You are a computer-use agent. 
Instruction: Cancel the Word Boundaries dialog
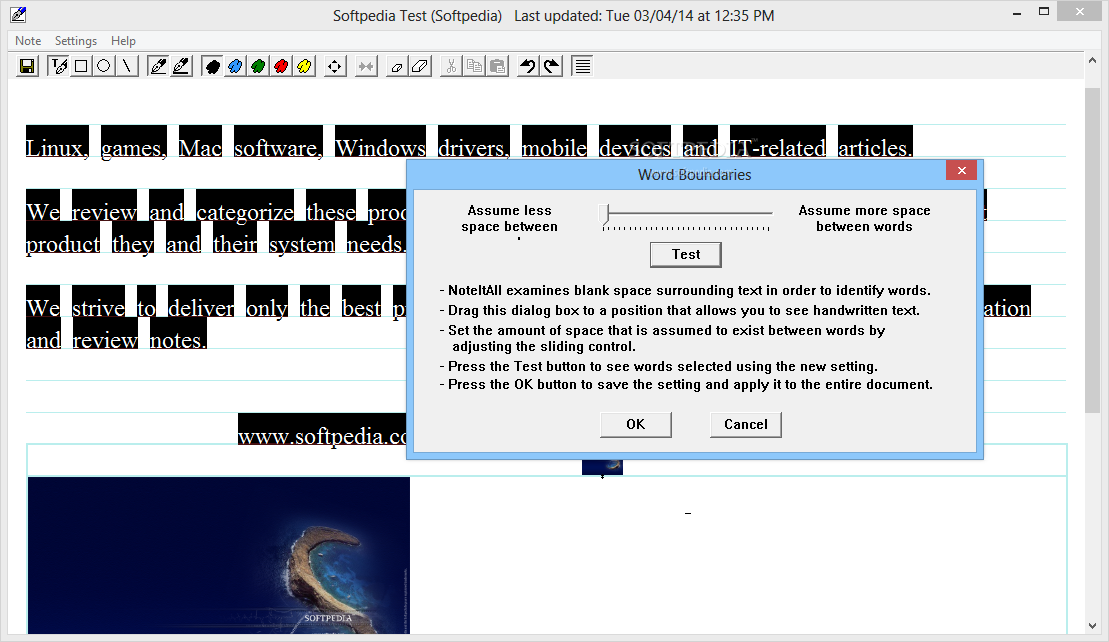tap(745, 424)
